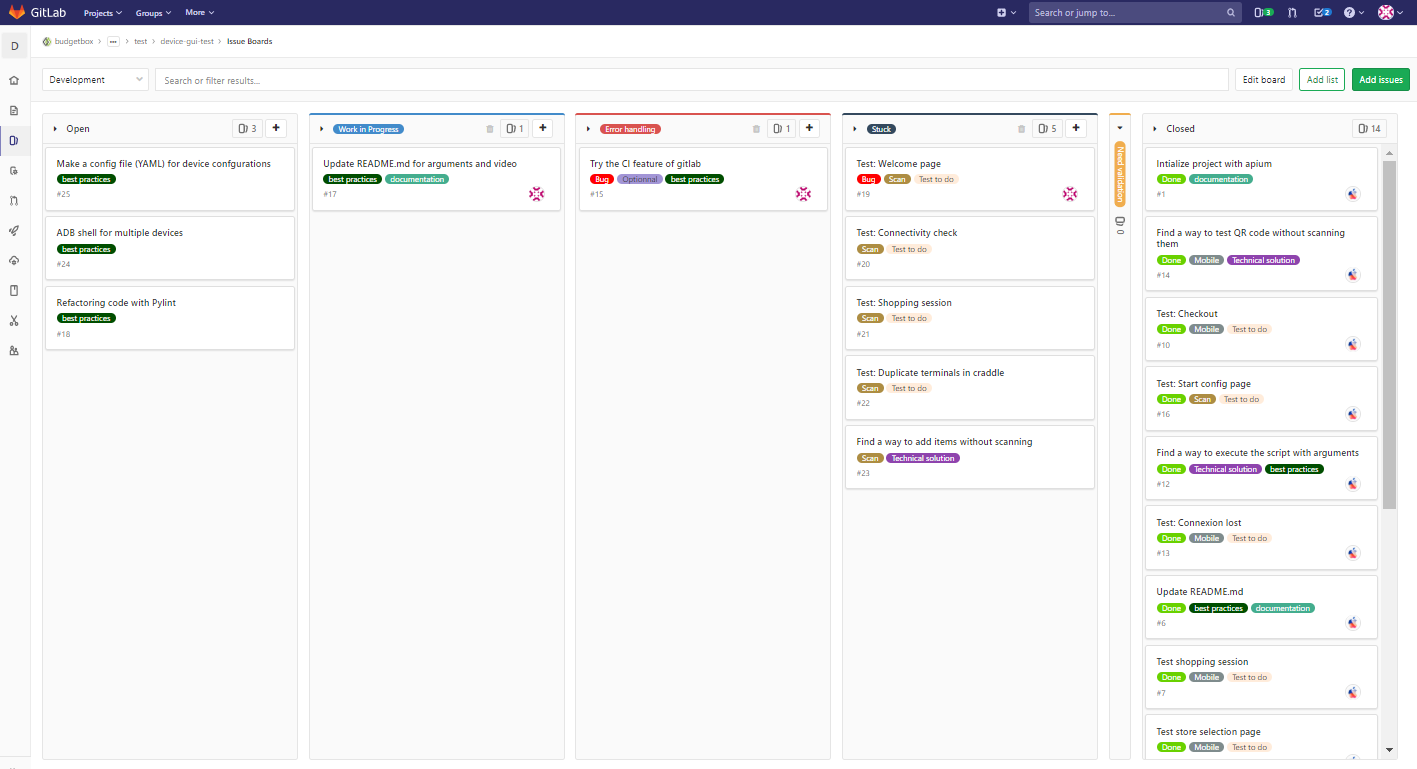Open the Groups menu in top bar
Image resolution: width=1417 pixels, height=769 pixels.
tap(153, 13)
